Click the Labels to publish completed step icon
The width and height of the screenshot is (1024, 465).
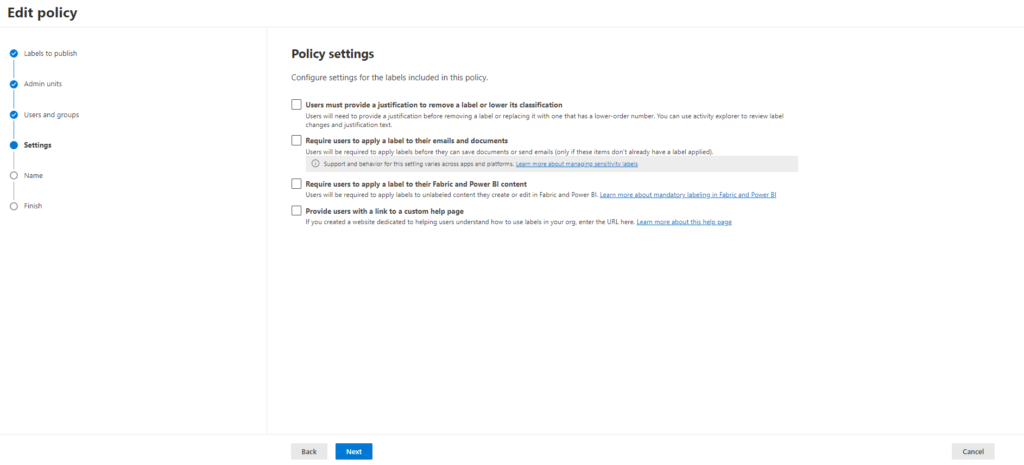point(14,54)
